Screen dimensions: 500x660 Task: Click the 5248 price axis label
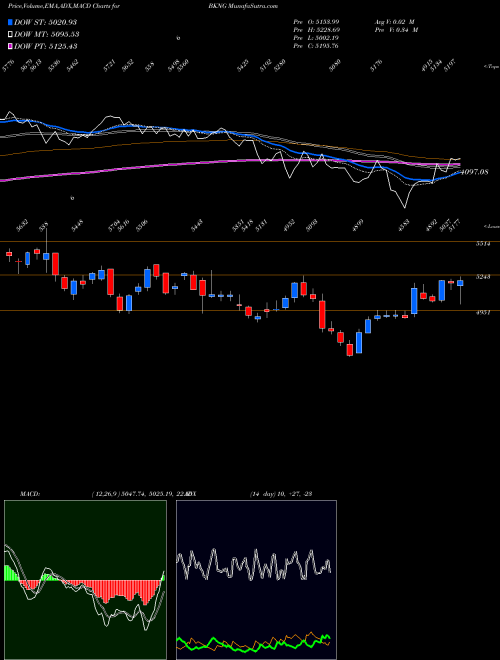[483, 277]
